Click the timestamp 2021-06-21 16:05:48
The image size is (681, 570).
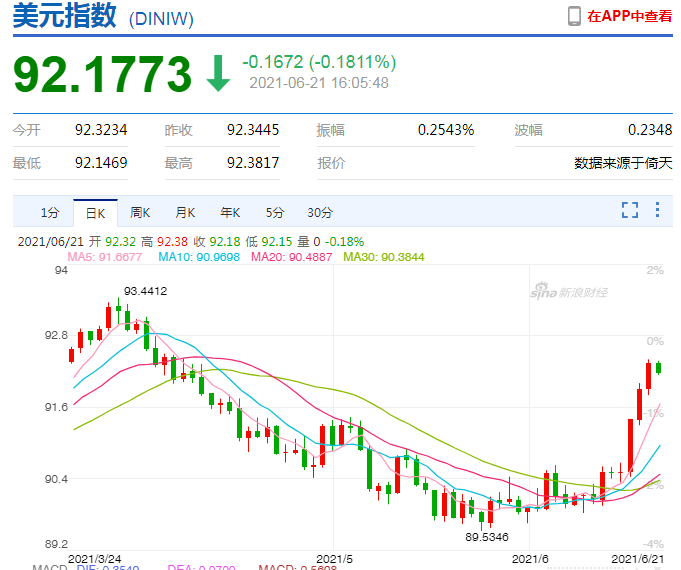pos(319,83)
